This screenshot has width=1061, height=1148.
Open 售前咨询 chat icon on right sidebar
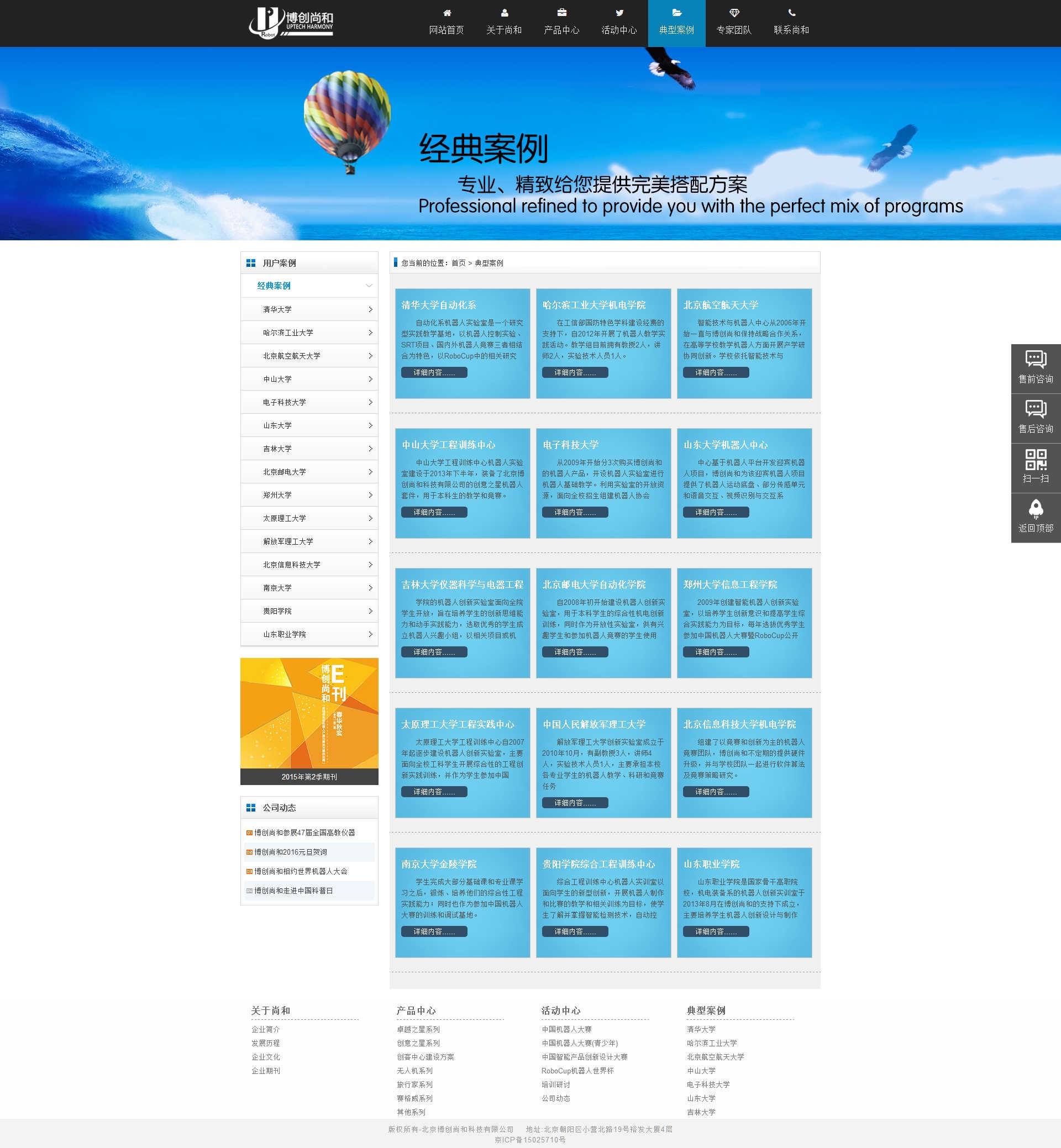1036,360
